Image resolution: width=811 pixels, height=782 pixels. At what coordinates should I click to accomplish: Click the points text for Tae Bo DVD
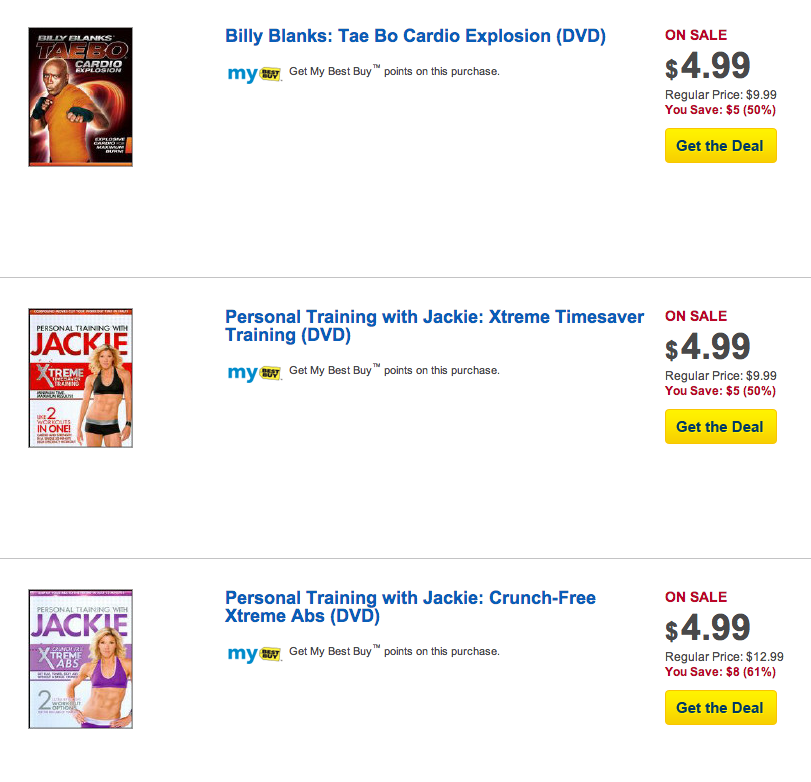[394, 72]
